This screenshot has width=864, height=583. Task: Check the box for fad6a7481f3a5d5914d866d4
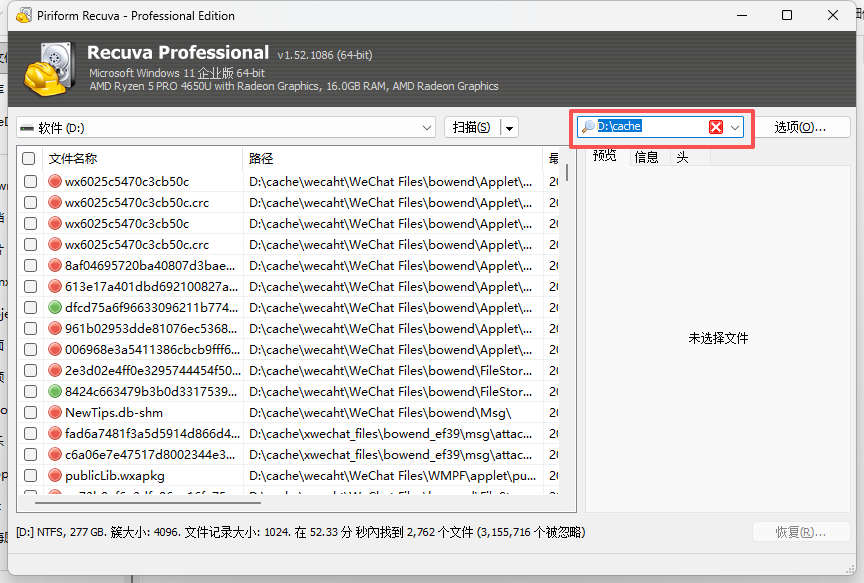coord(30,434)
